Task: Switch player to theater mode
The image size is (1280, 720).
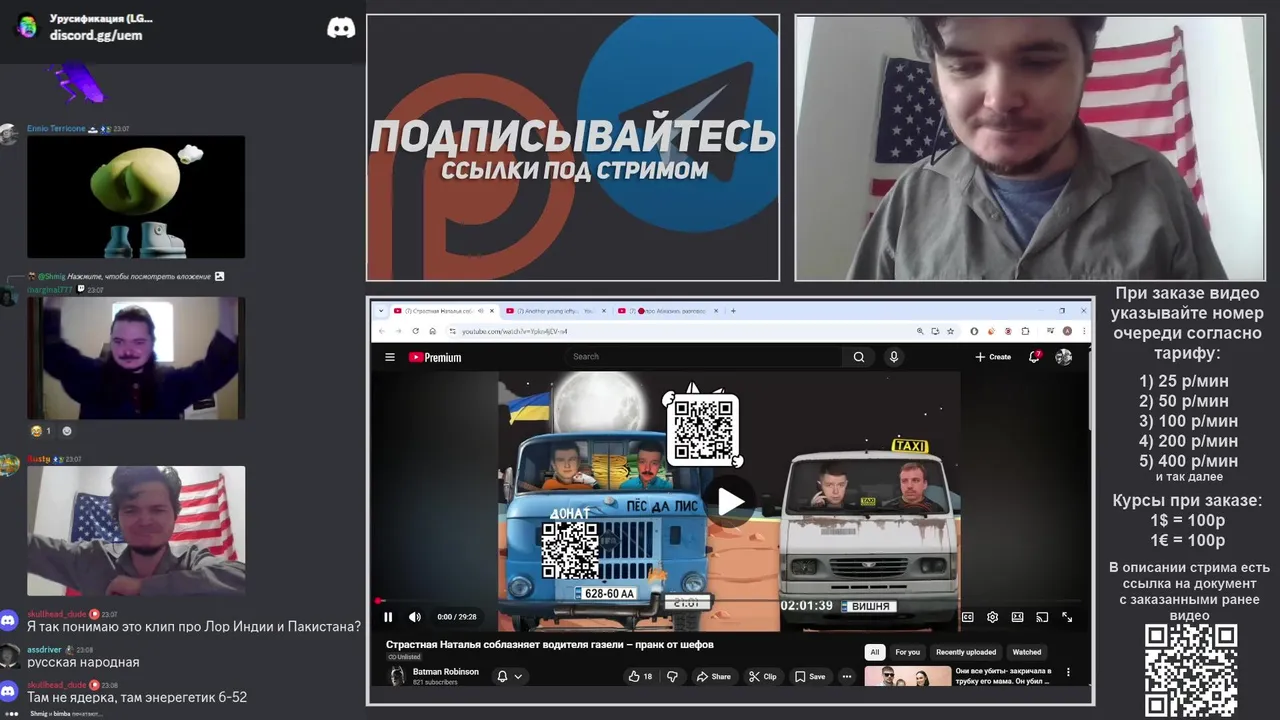Action: pos(1017,617)
